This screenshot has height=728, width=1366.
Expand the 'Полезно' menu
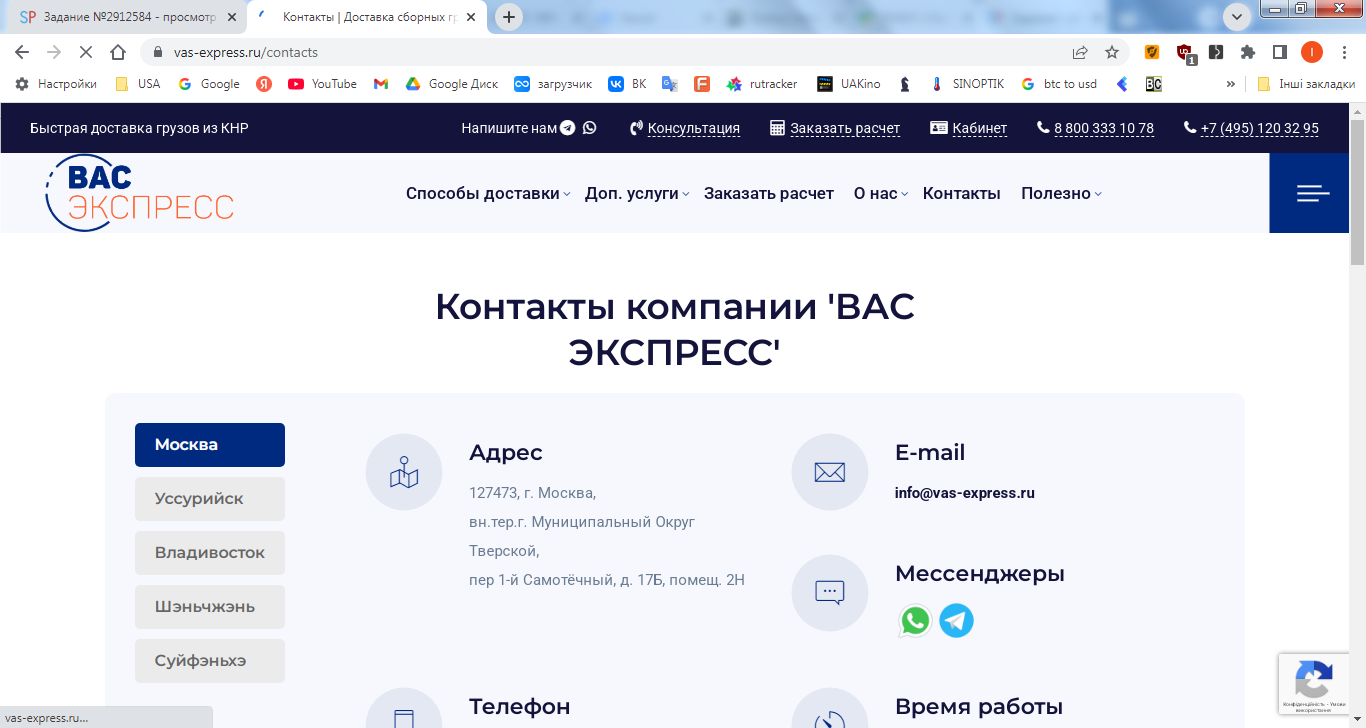tap(1061, 193)
